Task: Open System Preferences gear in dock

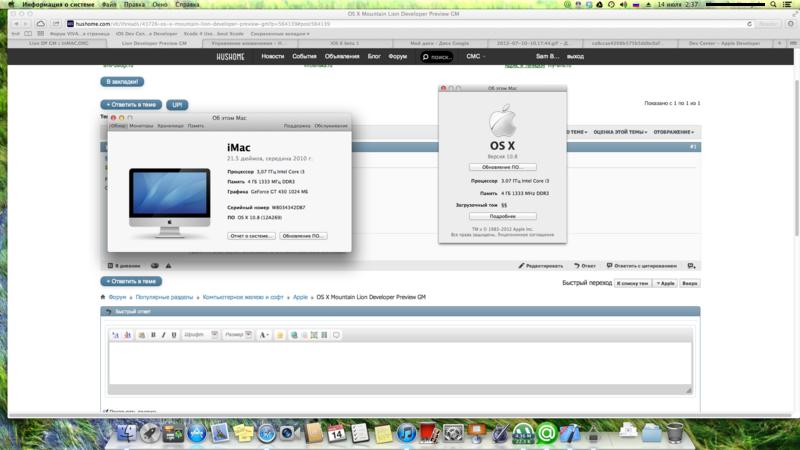Action: click(x=453, y=433)
